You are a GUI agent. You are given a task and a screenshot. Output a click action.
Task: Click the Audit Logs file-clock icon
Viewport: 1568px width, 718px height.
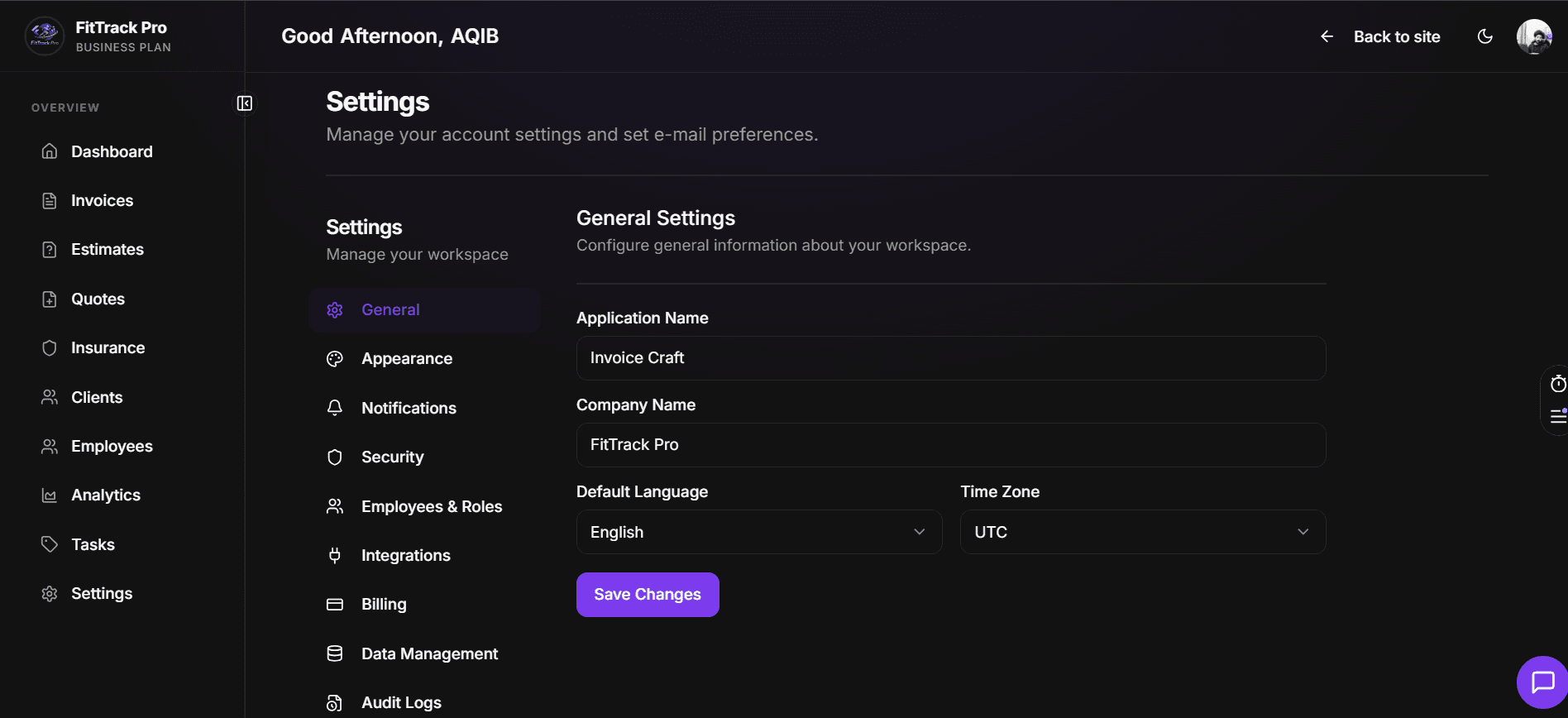point(335,703)
